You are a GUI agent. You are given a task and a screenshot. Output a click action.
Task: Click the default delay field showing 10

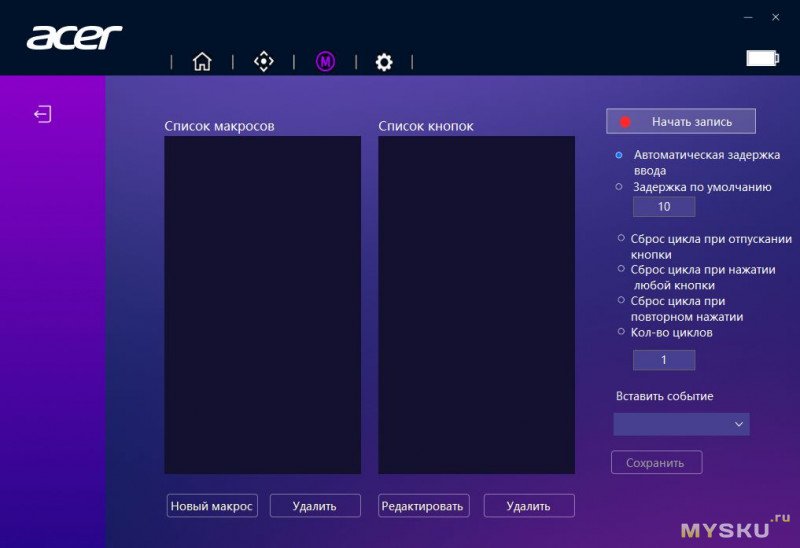tap(664, 207)
